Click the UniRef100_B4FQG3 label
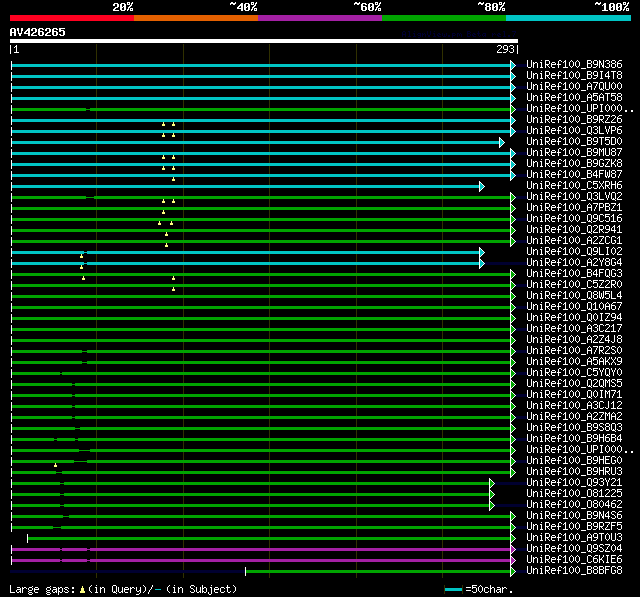640x597 pixels. [574, 274]
